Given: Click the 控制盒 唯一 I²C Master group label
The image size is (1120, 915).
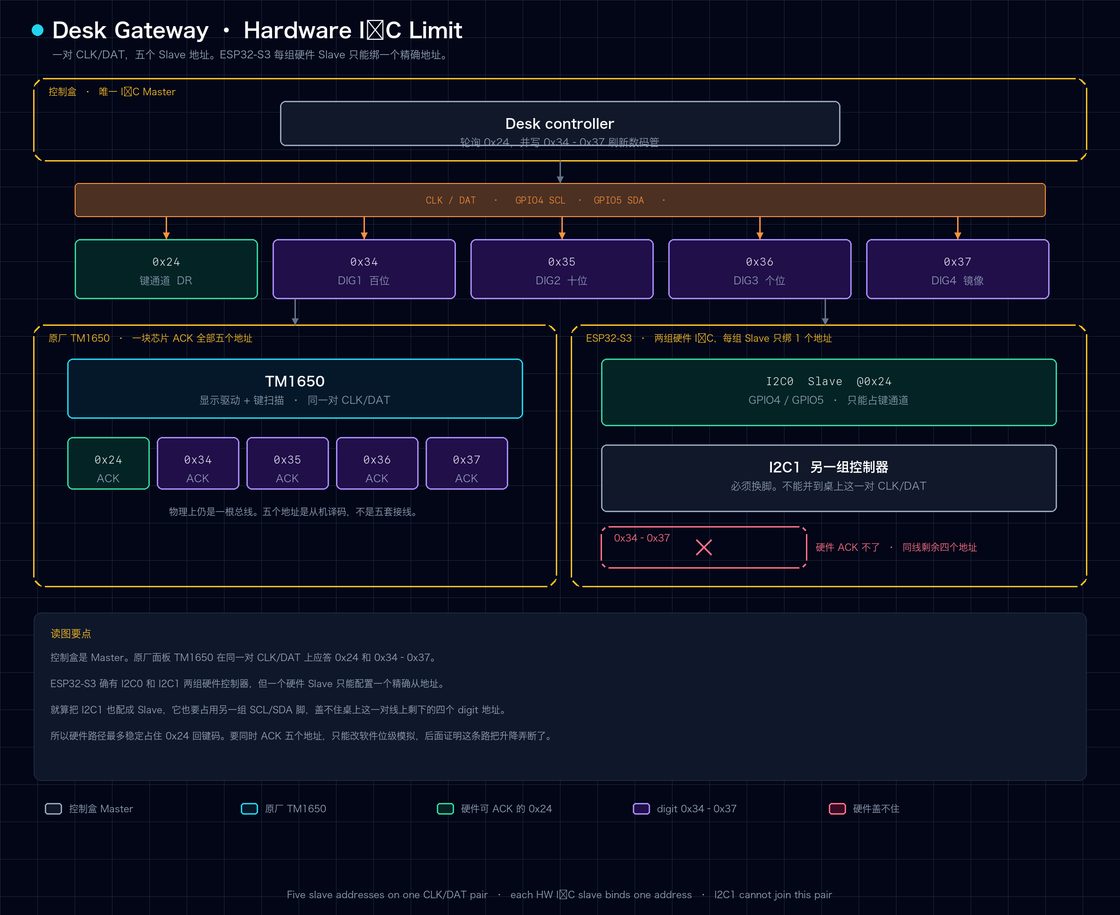Looking at the screenshot, I should [112, 91].
